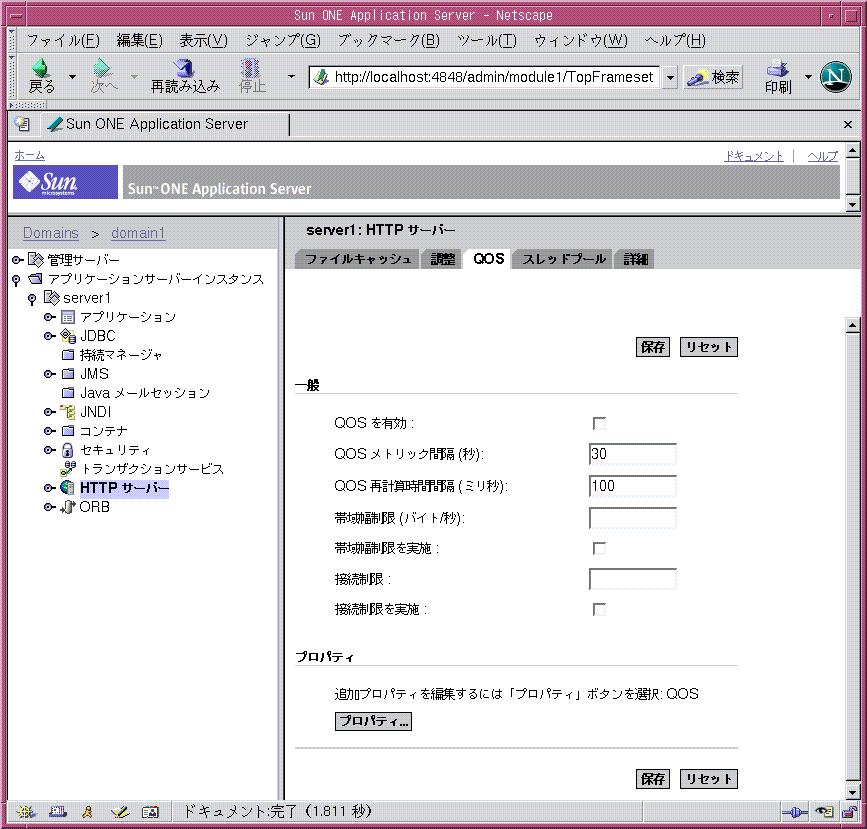The image size is (867, 829).
Task: Open the URL history dropdown arrow
Action: [670, 77]
